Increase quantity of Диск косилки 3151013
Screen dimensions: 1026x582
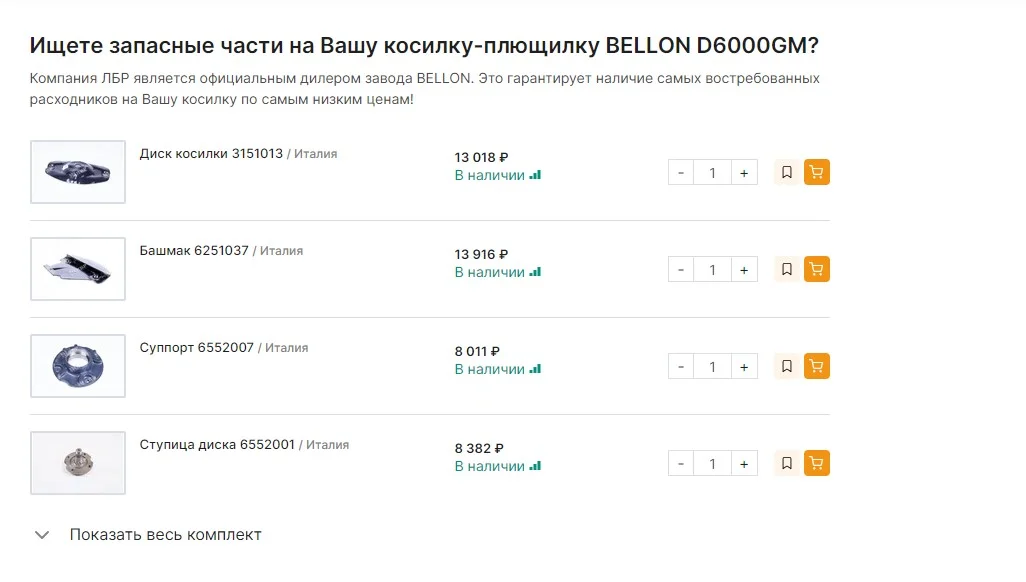[x=744, y=173]
